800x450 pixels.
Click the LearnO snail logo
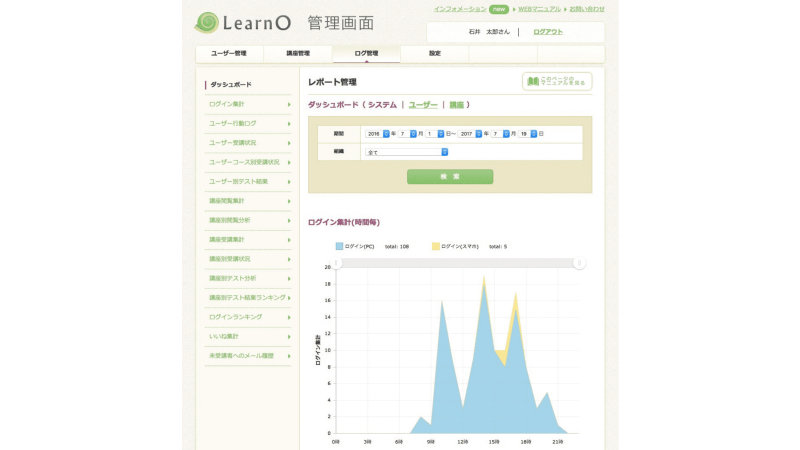click(x=207, y=22)
